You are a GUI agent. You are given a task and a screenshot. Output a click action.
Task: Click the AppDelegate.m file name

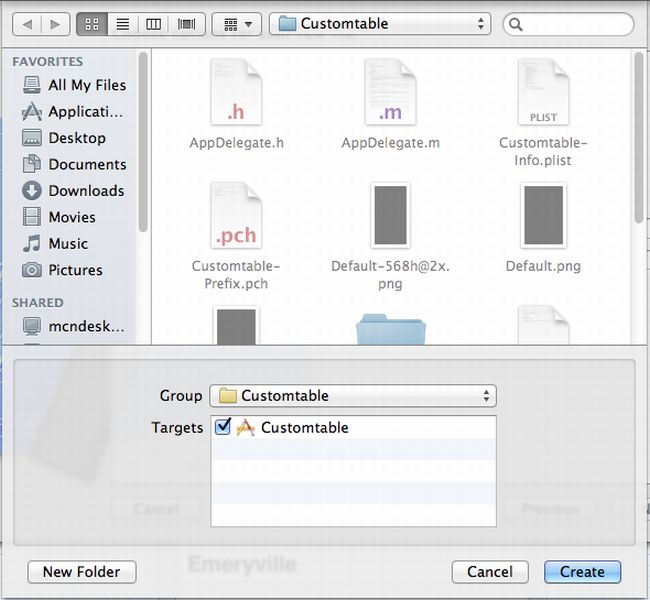[390, 143]
